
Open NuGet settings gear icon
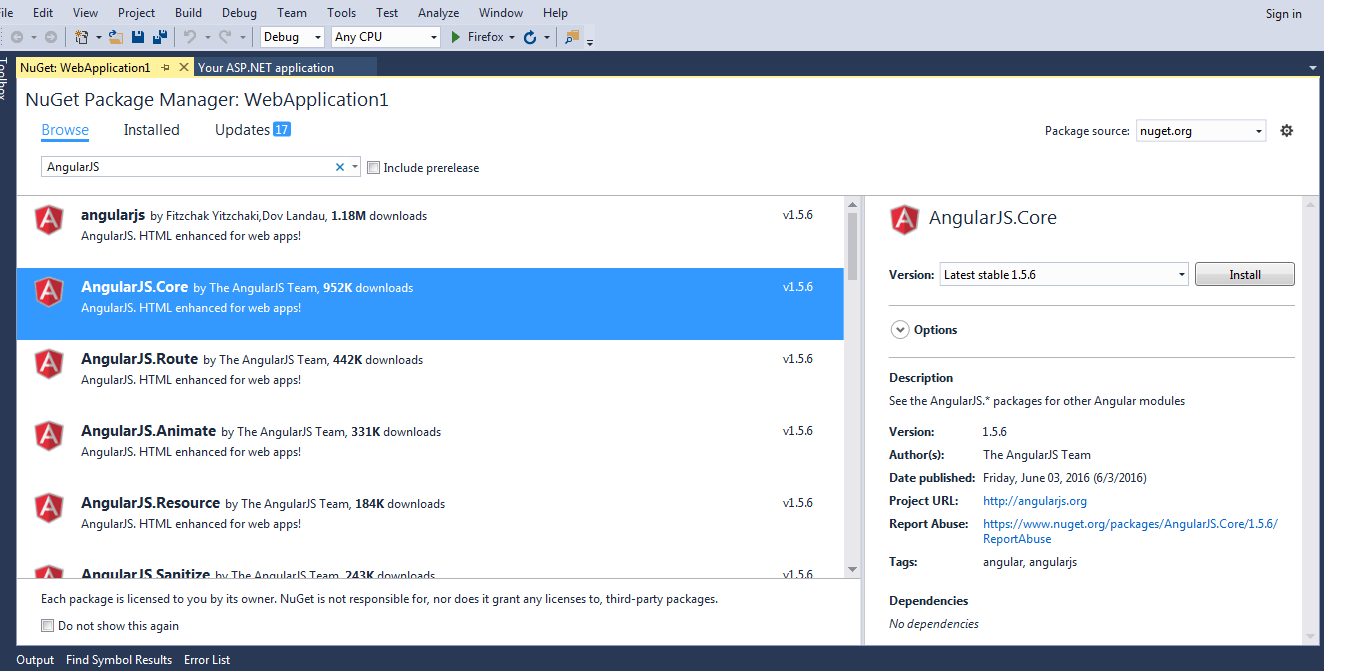coord(1287,130)
